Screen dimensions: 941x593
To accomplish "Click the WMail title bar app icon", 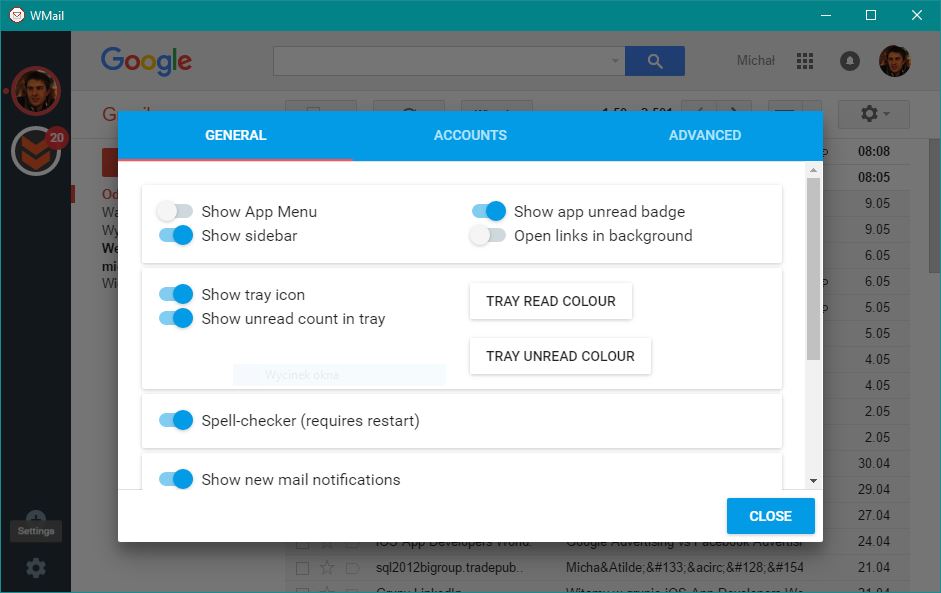I will tap(17, 15).
